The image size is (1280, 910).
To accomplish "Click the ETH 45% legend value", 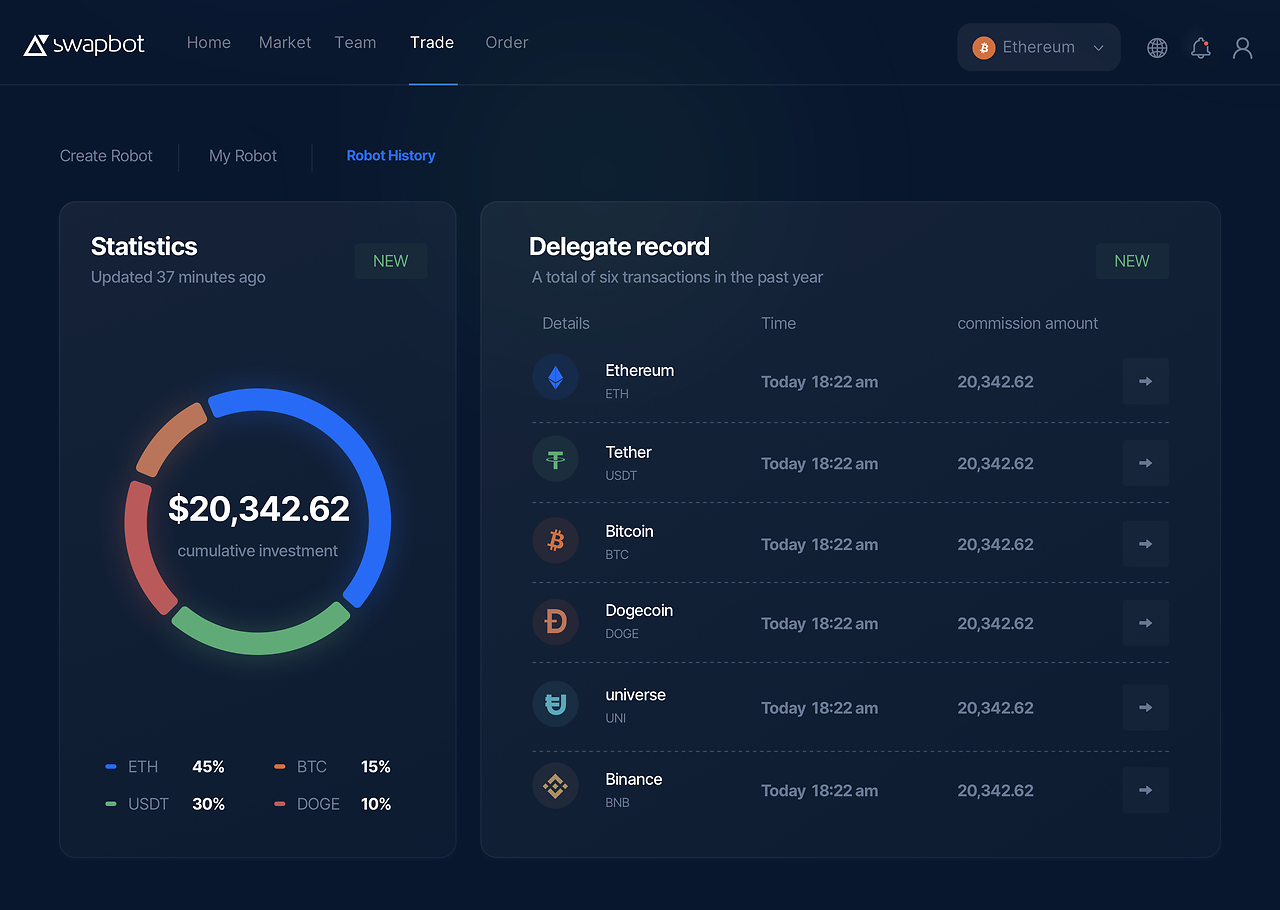I will [208, 767].
